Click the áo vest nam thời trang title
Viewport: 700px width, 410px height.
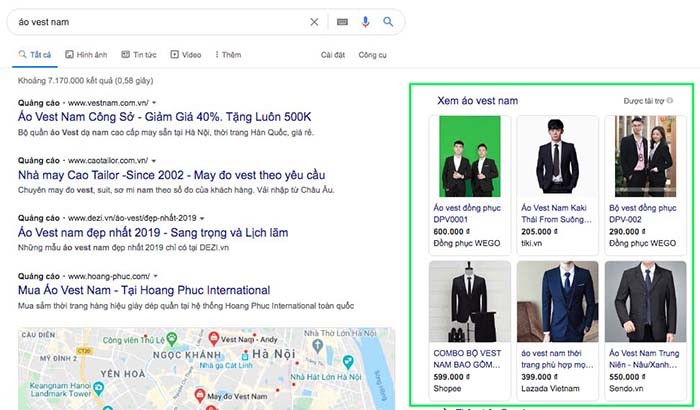click(x=557, y=359)
